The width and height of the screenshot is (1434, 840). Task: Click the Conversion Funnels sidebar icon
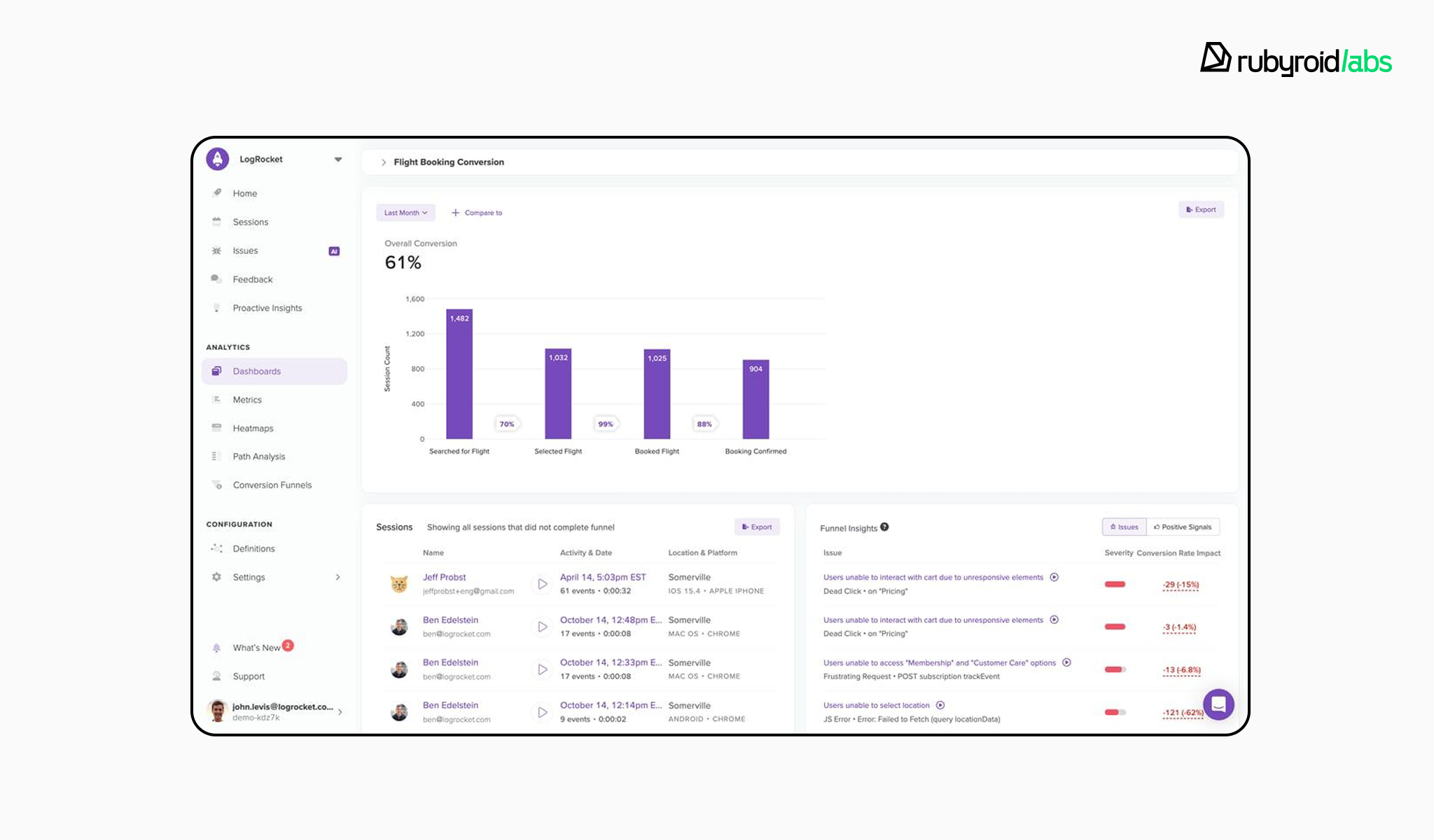click(217, 485)
